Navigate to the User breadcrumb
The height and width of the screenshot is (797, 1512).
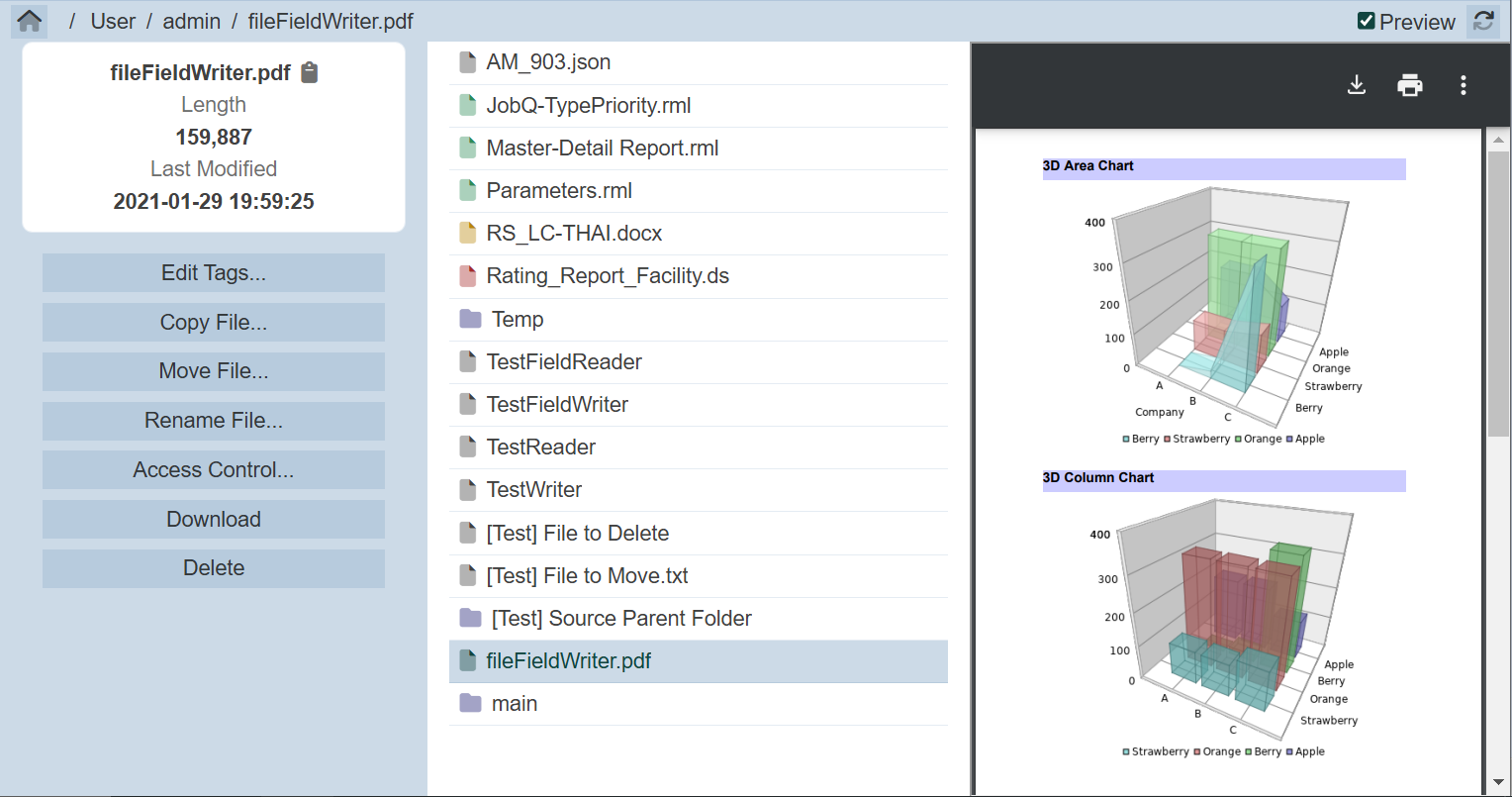coord(113,21)
